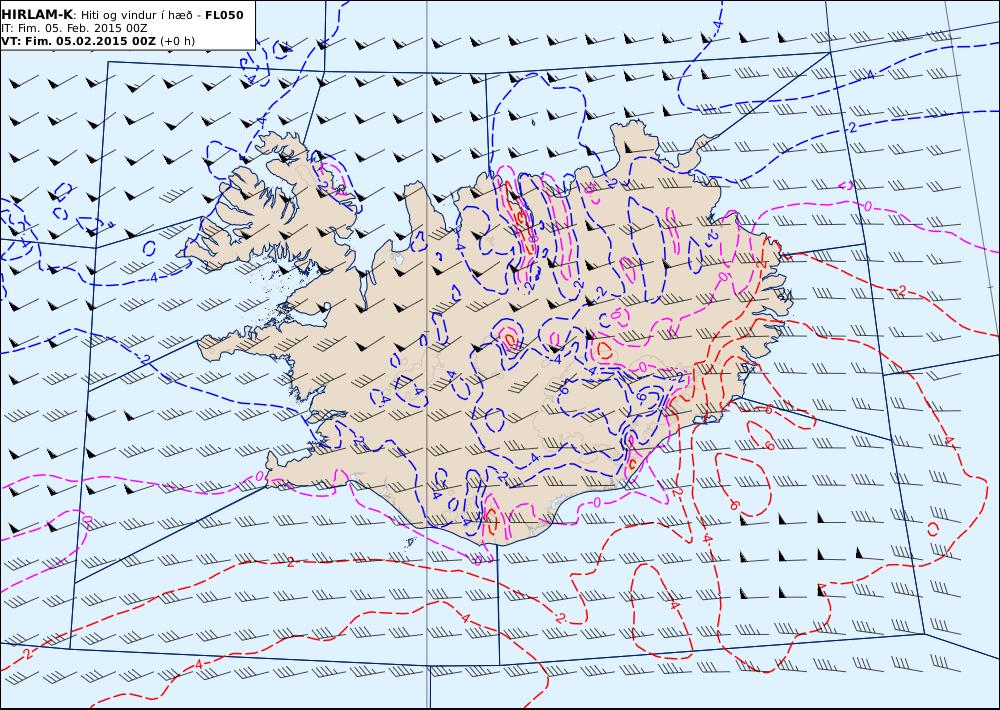Click the (+0 h) forecast offset label
The height and width of the screenshot is (710, 1000).
pos(177,41)
